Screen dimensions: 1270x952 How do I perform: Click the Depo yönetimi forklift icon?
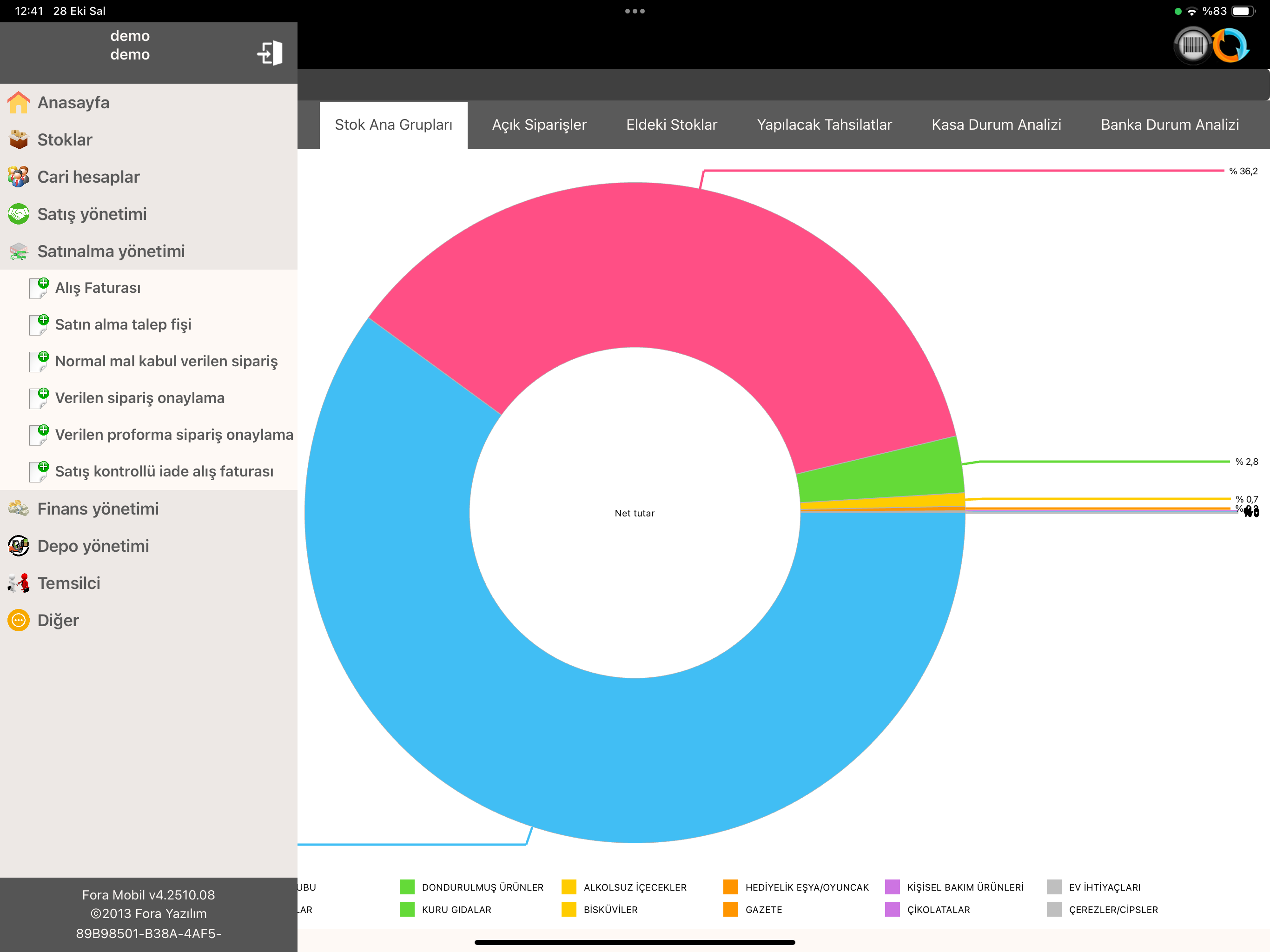[19, 545]
